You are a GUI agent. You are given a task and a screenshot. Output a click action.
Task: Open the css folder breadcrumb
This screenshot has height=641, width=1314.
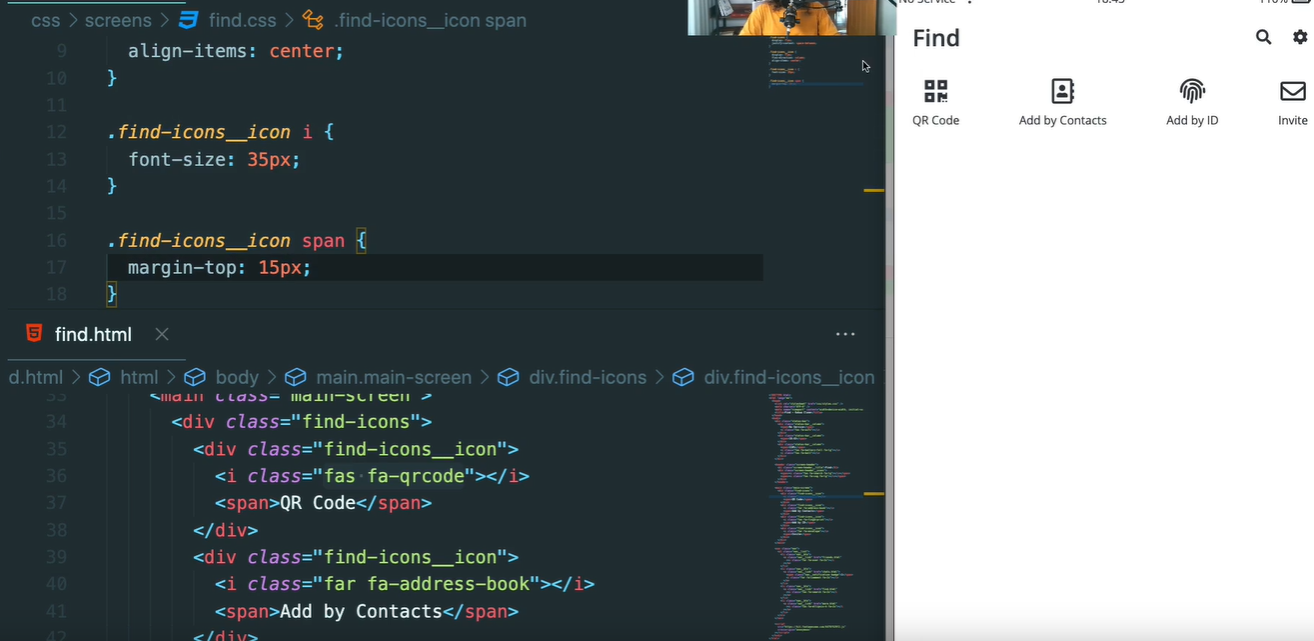pos(45,20)
